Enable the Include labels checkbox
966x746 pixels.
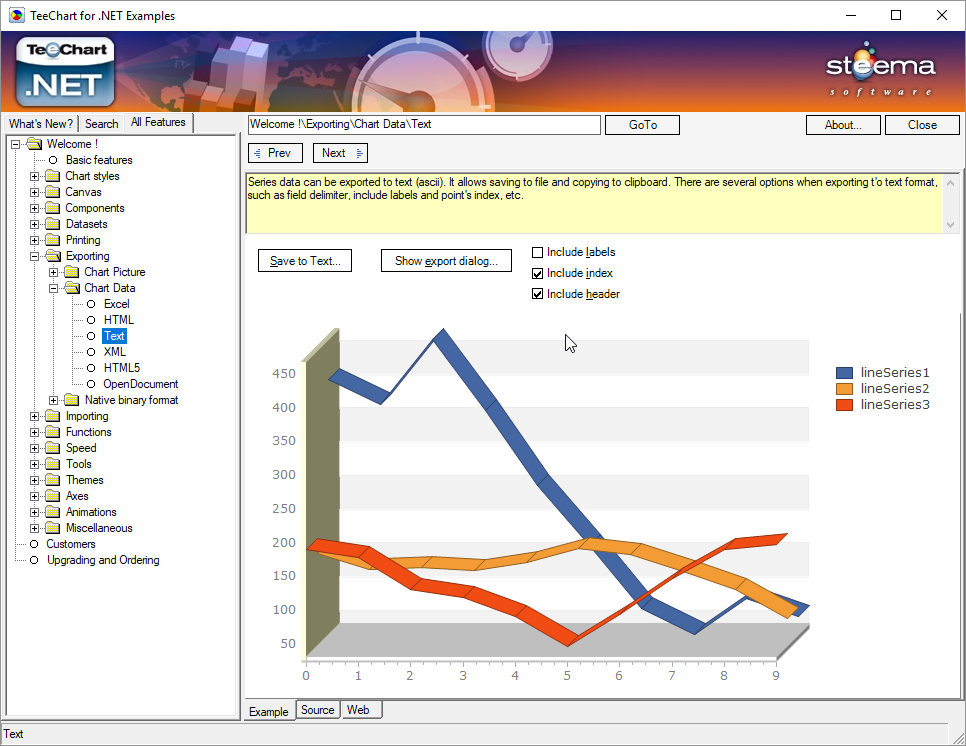(537, 253)
